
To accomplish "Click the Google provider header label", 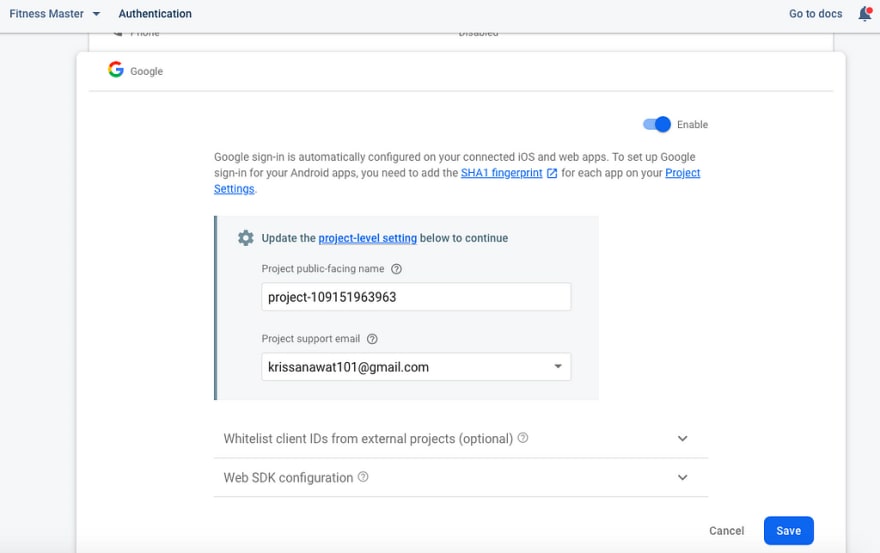I will click(x=146, y=71).
